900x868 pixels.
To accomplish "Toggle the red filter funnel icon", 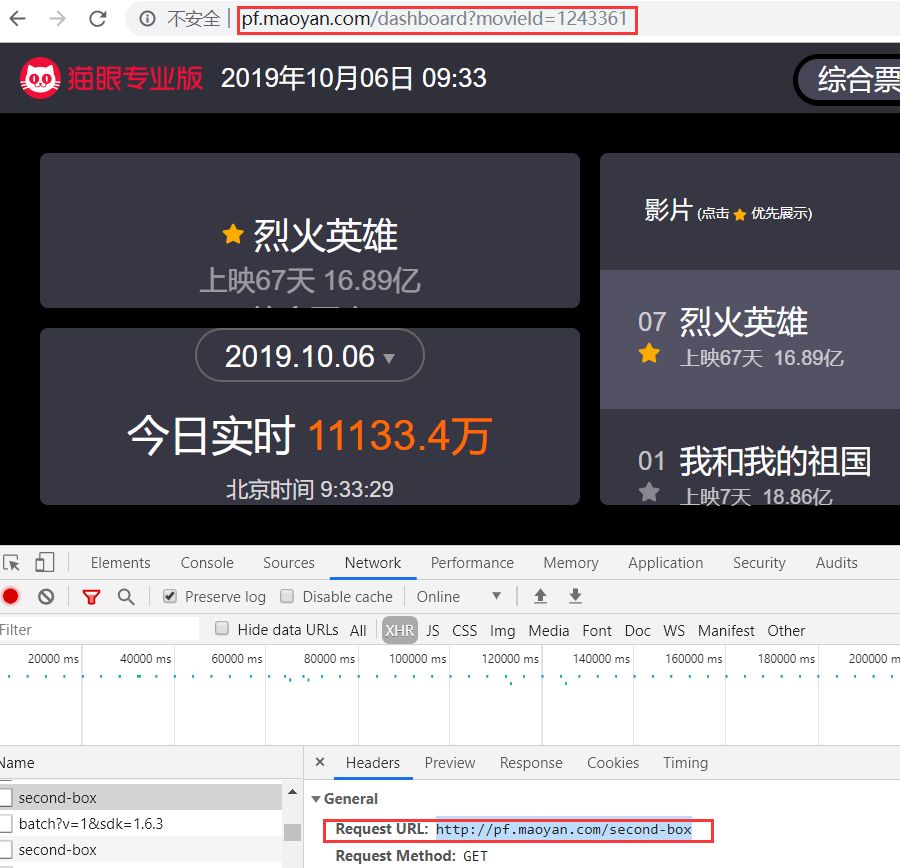I will [x=91, y=597].
